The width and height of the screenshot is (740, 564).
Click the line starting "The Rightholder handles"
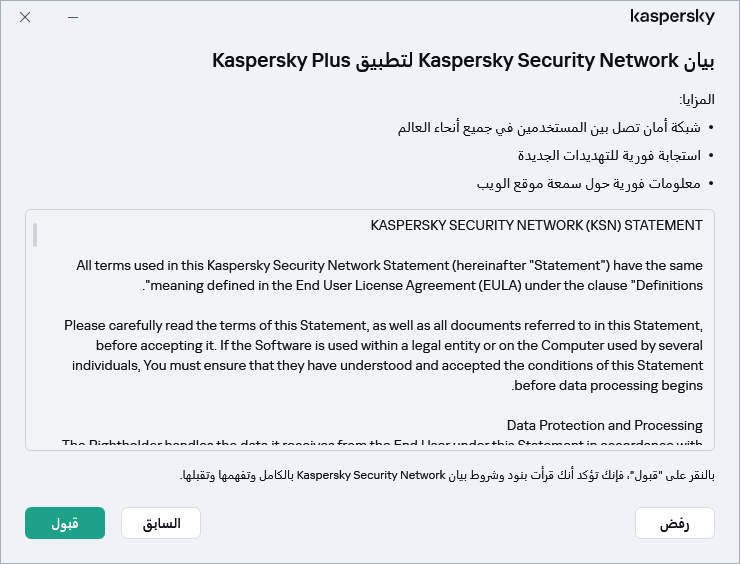(383, 443)
